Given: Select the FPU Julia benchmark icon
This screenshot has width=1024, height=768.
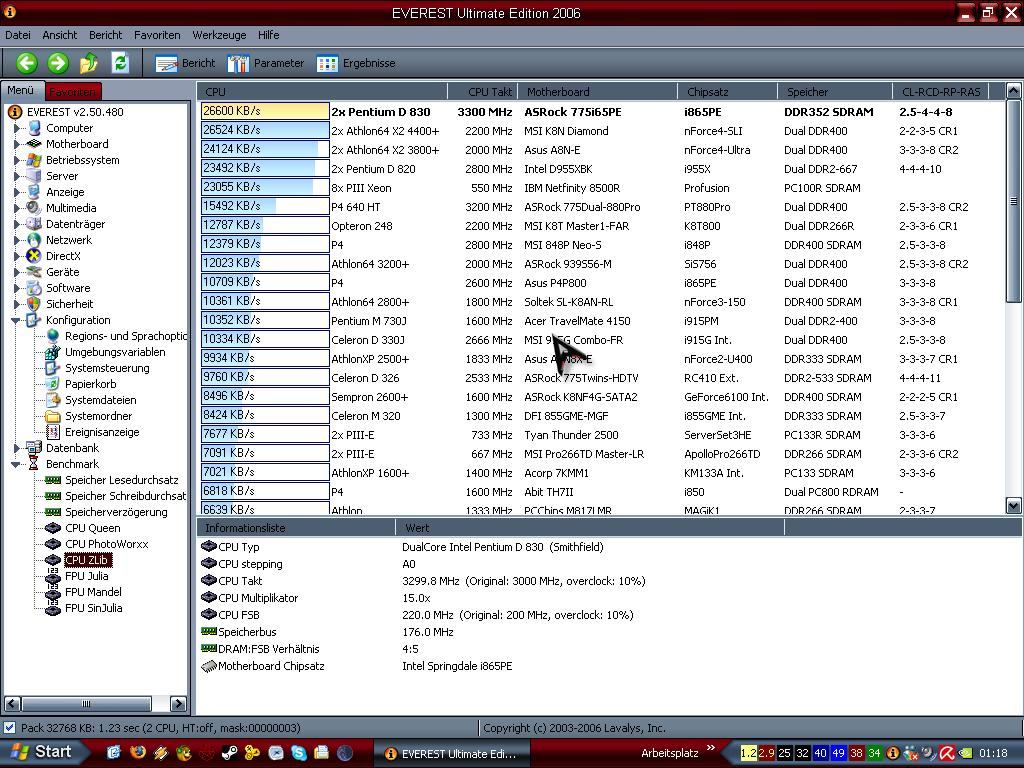Looking at the screenshot, I should tap(53, 576).
